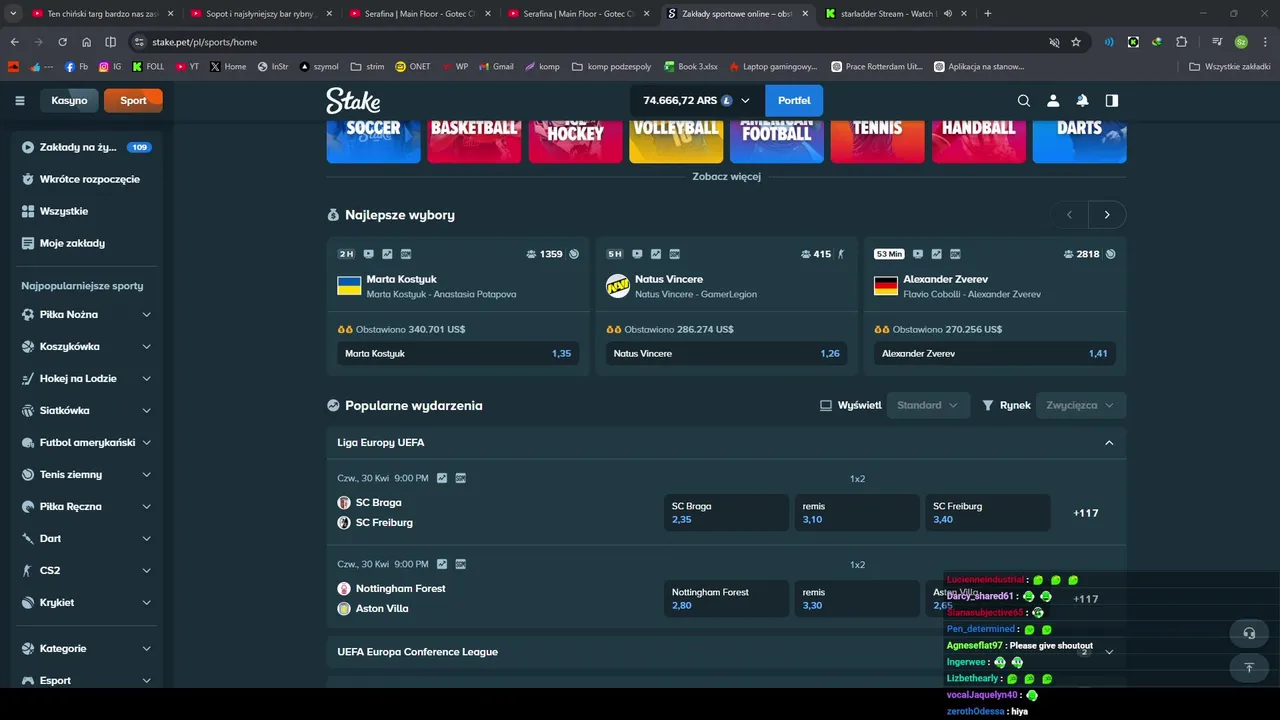This screenshot has width=1280, height=720.
Task: Switch to the Kasyno tab
Action: 69,100
